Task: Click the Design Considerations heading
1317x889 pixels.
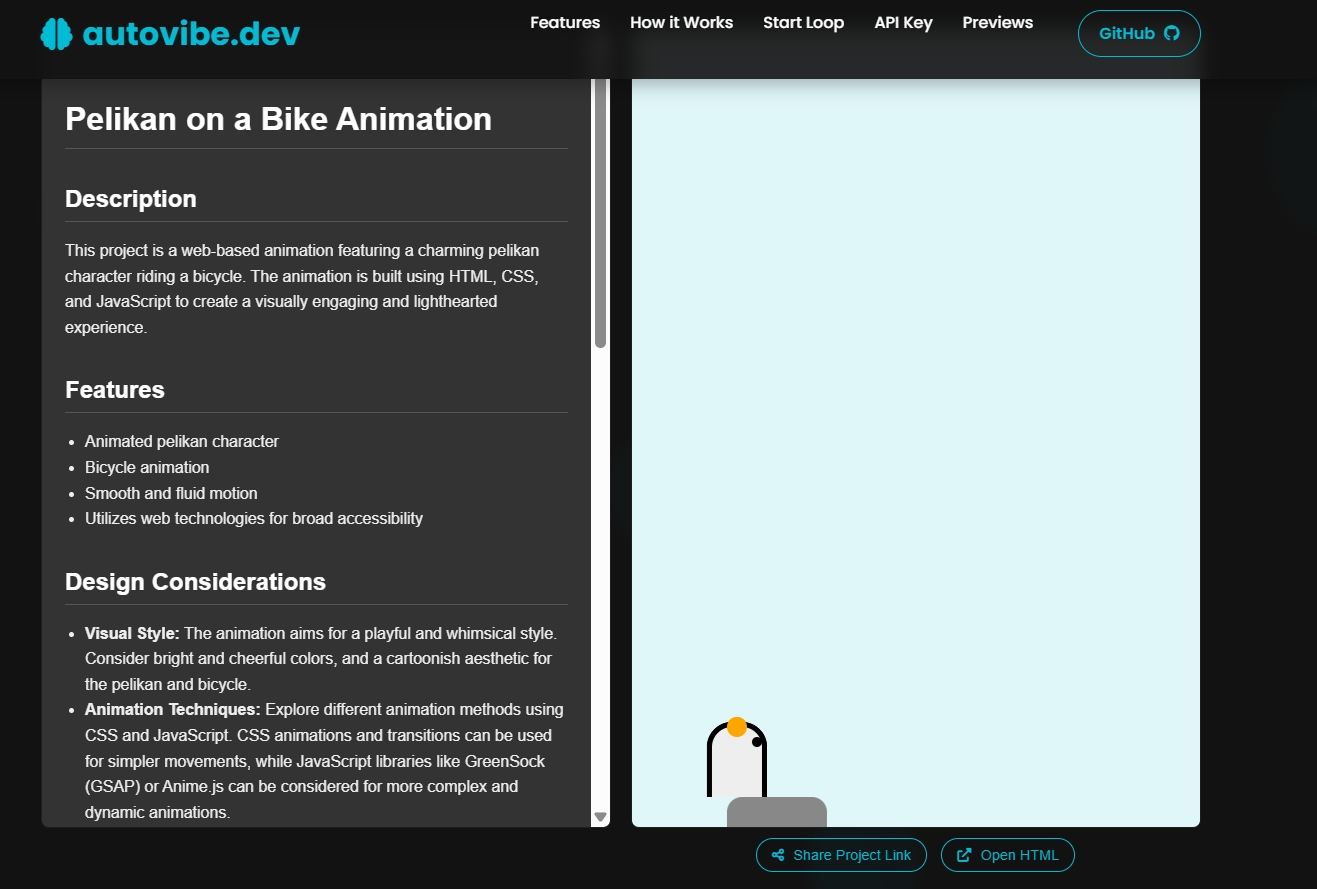Action: tap(195, 582)
